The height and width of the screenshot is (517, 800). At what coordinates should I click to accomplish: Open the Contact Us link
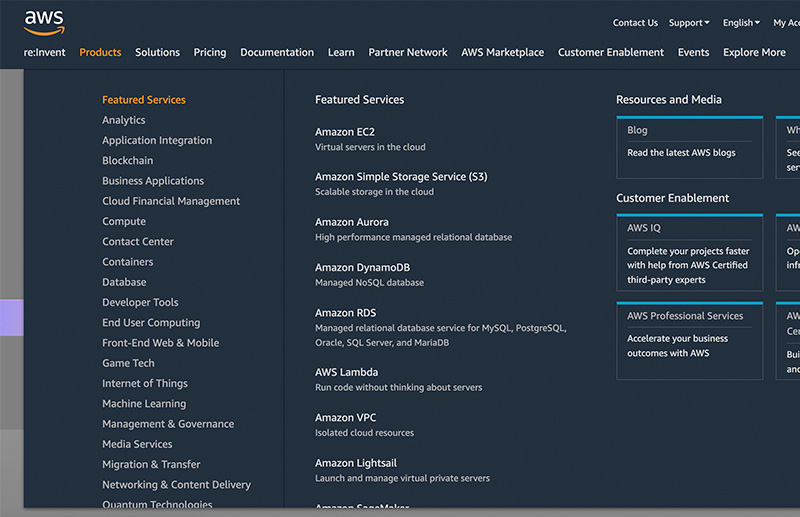pyautogui.click(x=635, y=23)
